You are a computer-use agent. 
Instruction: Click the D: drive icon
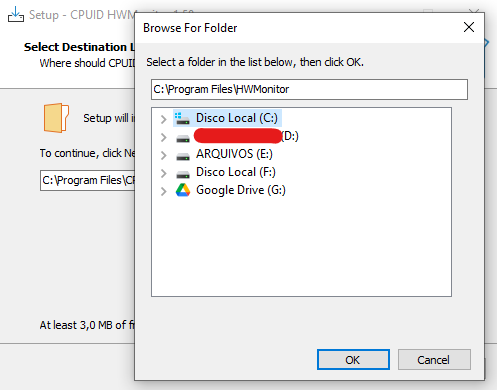(183, 138)
